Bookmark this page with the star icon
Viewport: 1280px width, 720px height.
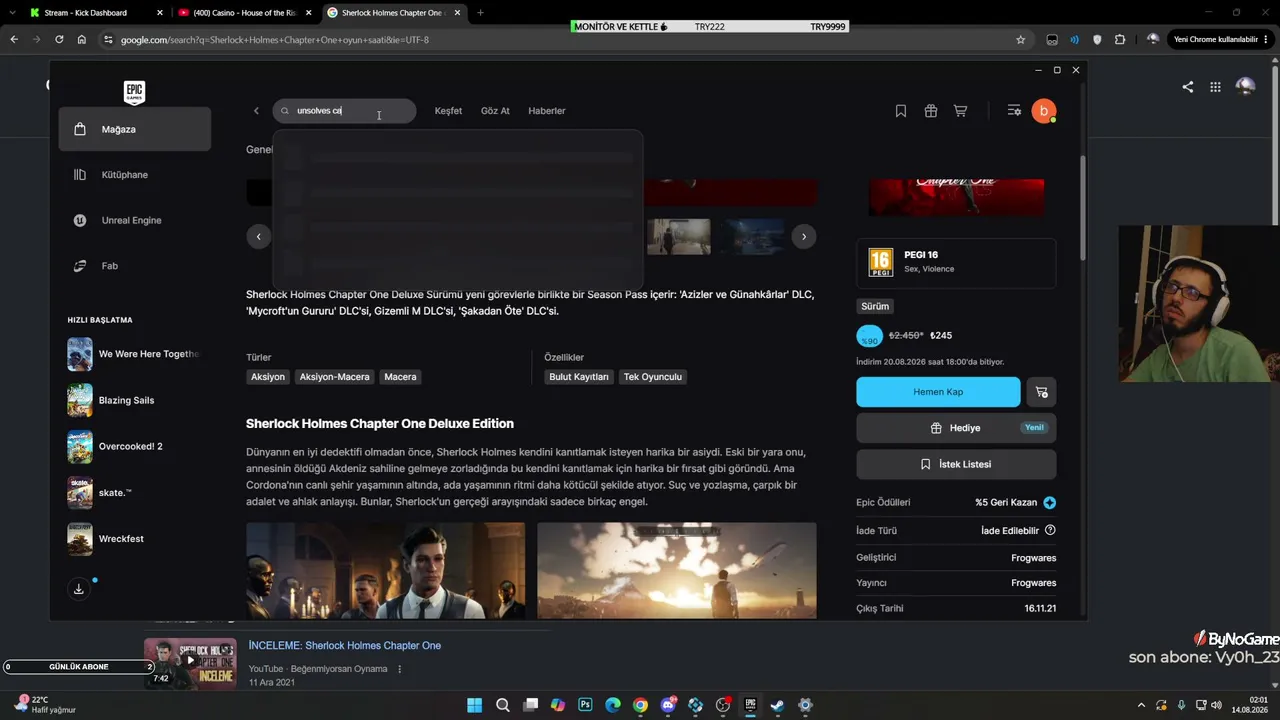[1020, 40]
